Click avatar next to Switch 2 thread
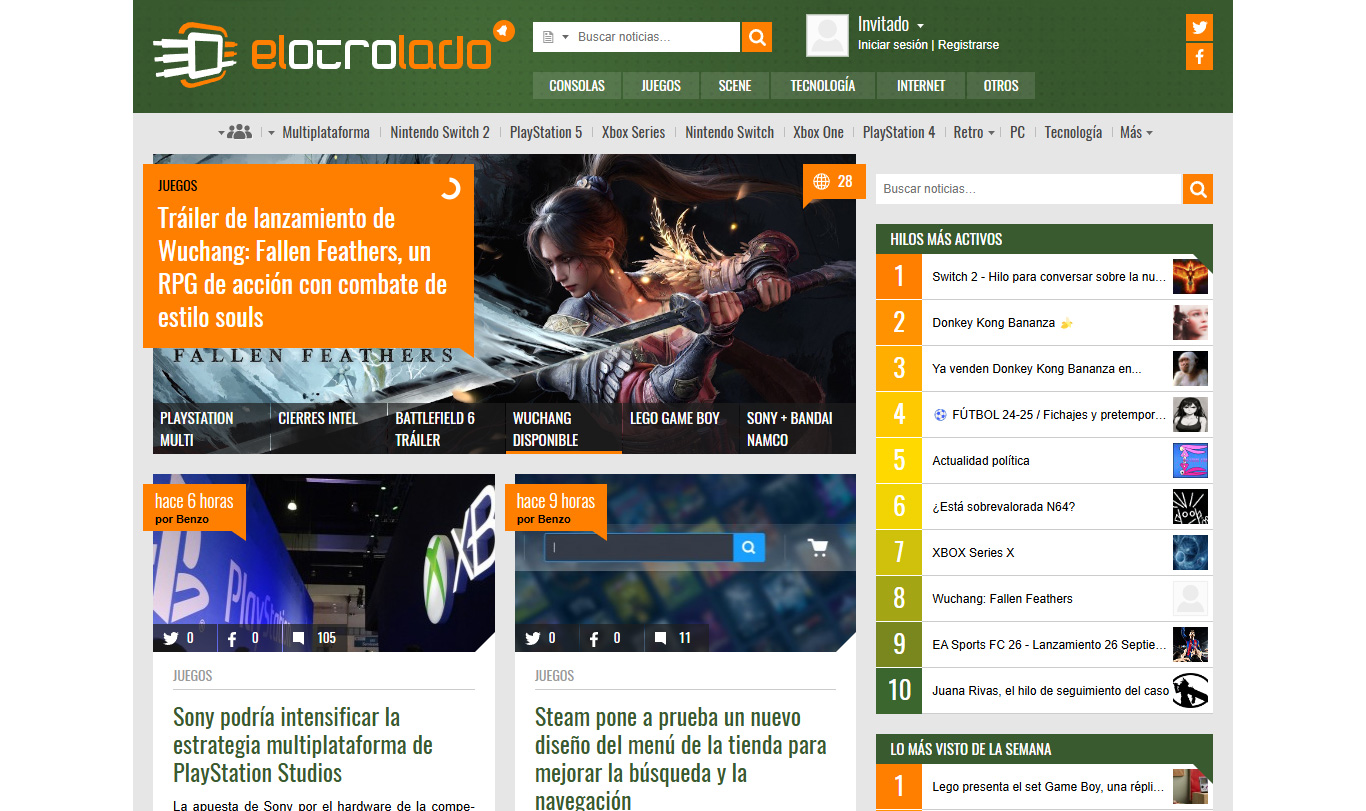Image resolution: width=1366 pixels, height=811 pixels. tap(1190, 277)
